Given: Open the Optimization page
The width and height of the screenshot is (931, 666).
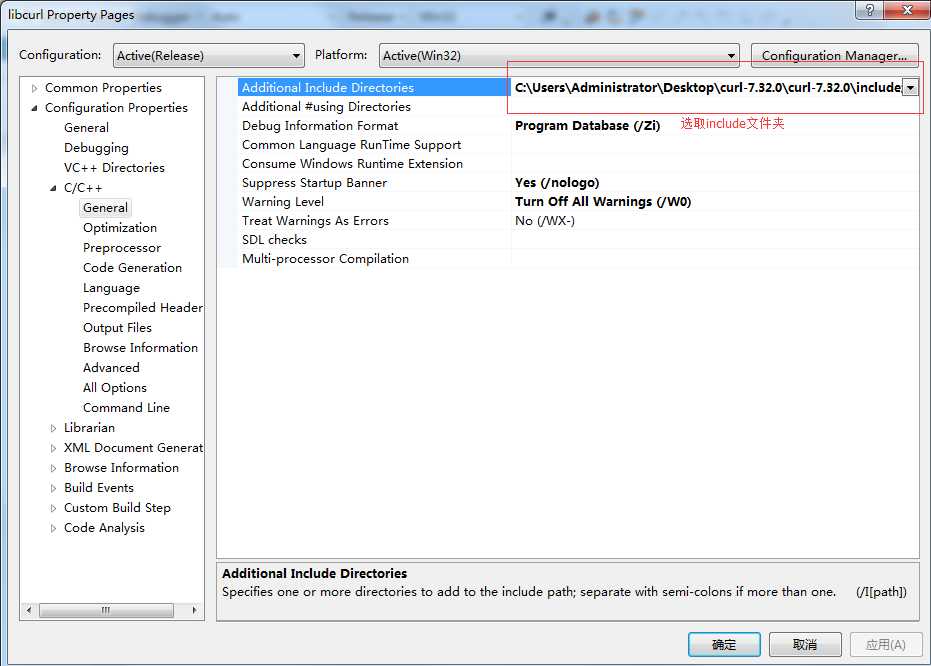Looking at the screenshot, I should 120,228.
